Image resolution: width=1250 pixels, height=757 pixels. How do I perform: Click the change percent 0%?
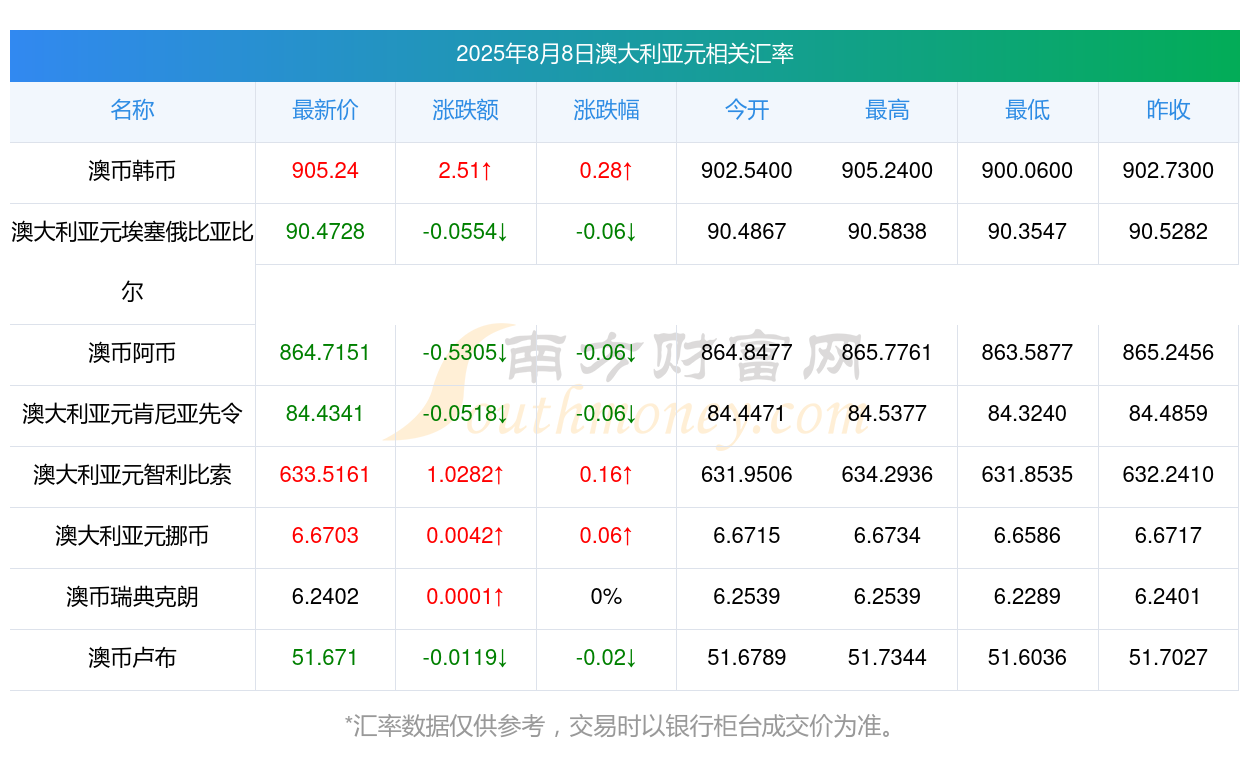tap(606, 597)
